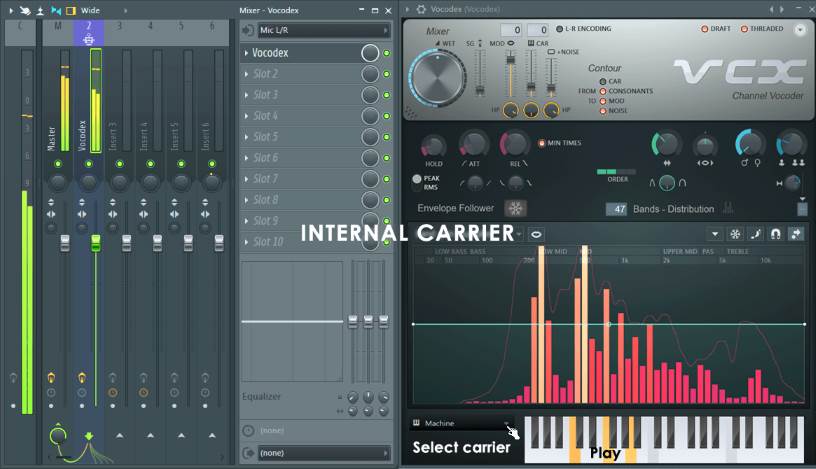
Task: Click the arrows icon at the toolbar's right end
Action: click(796, 234)
